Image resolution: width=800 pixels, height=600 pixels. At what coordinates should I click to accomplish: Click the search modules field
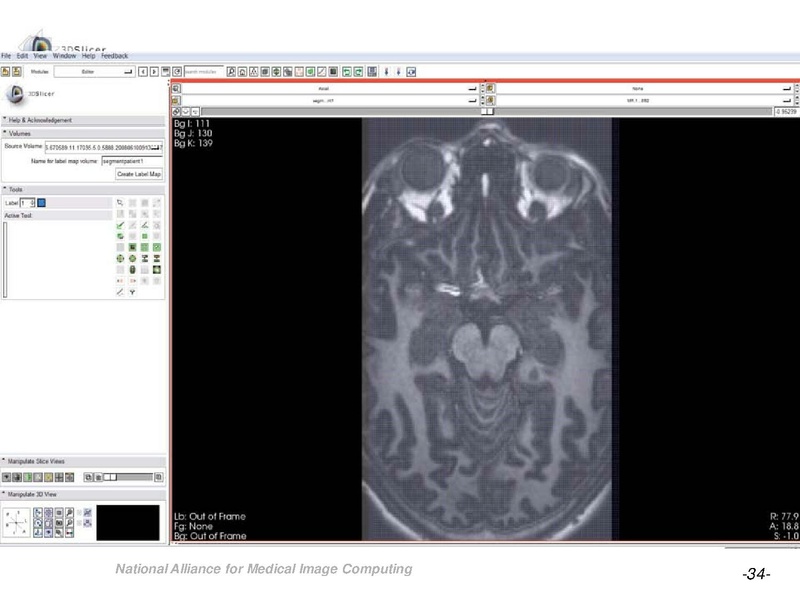click(x=204, y=72)
